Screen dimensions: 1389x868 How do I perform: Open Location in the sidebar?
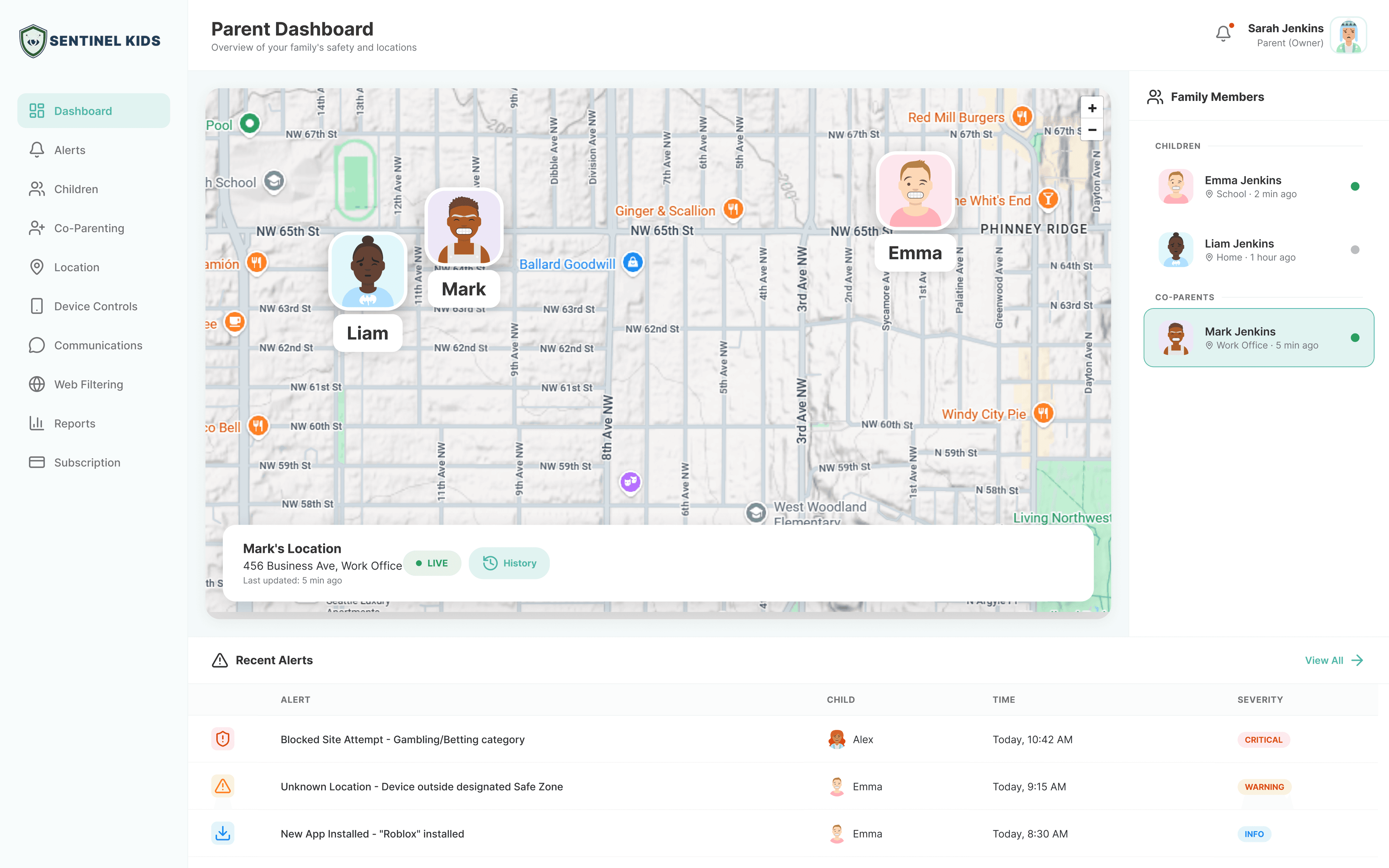94,267
